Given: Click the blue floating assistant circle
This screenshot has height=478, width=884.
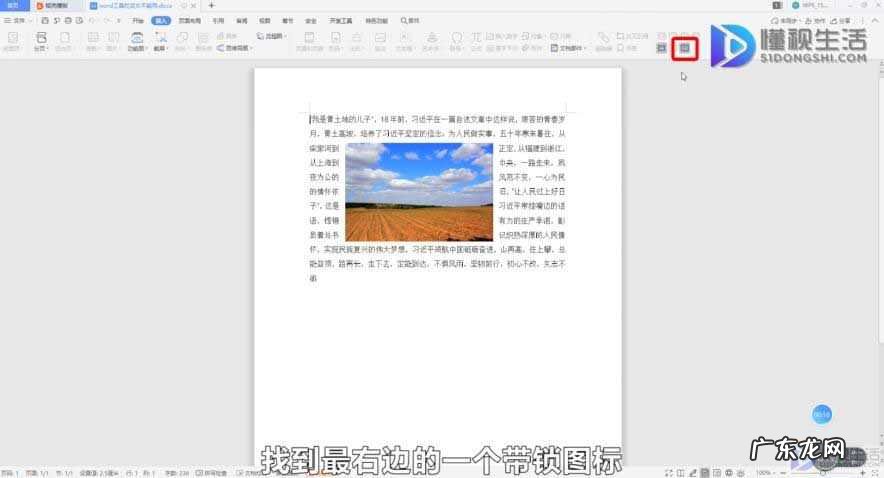Looking at the screenshot, I should 821,414.
